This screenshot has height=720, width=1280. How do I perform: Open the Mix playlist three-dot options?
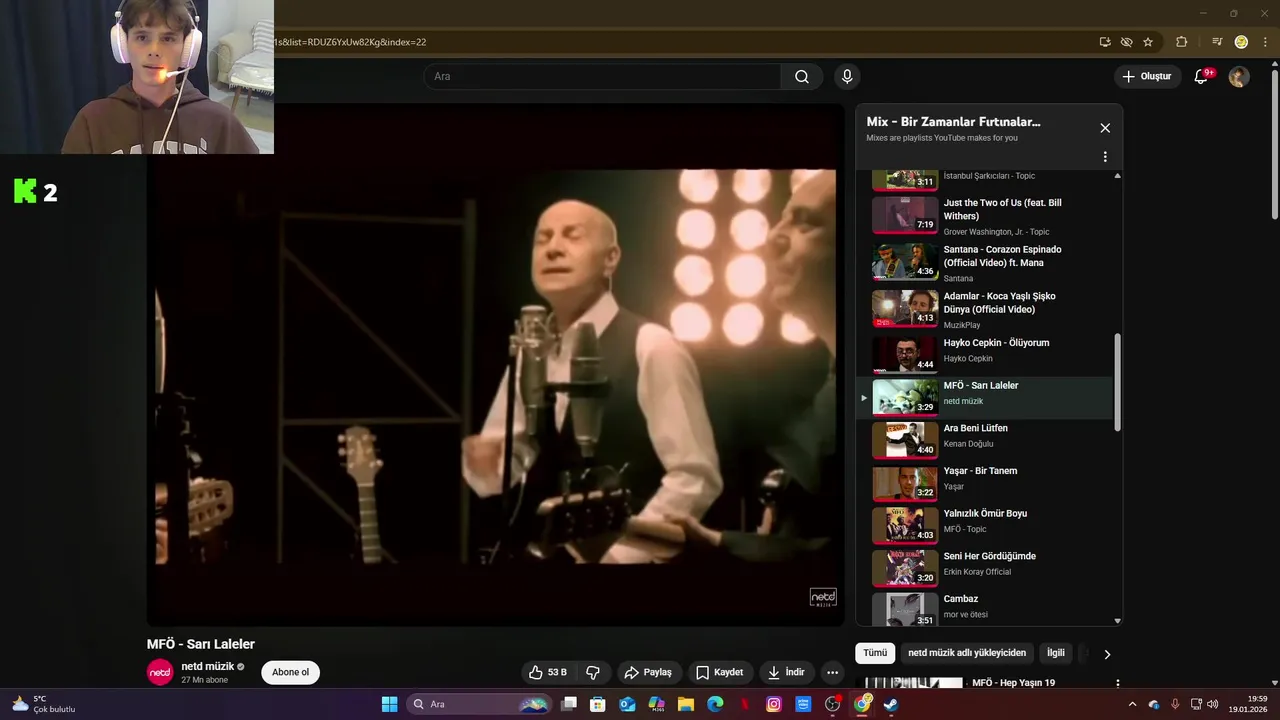(x=1105, y=157)
